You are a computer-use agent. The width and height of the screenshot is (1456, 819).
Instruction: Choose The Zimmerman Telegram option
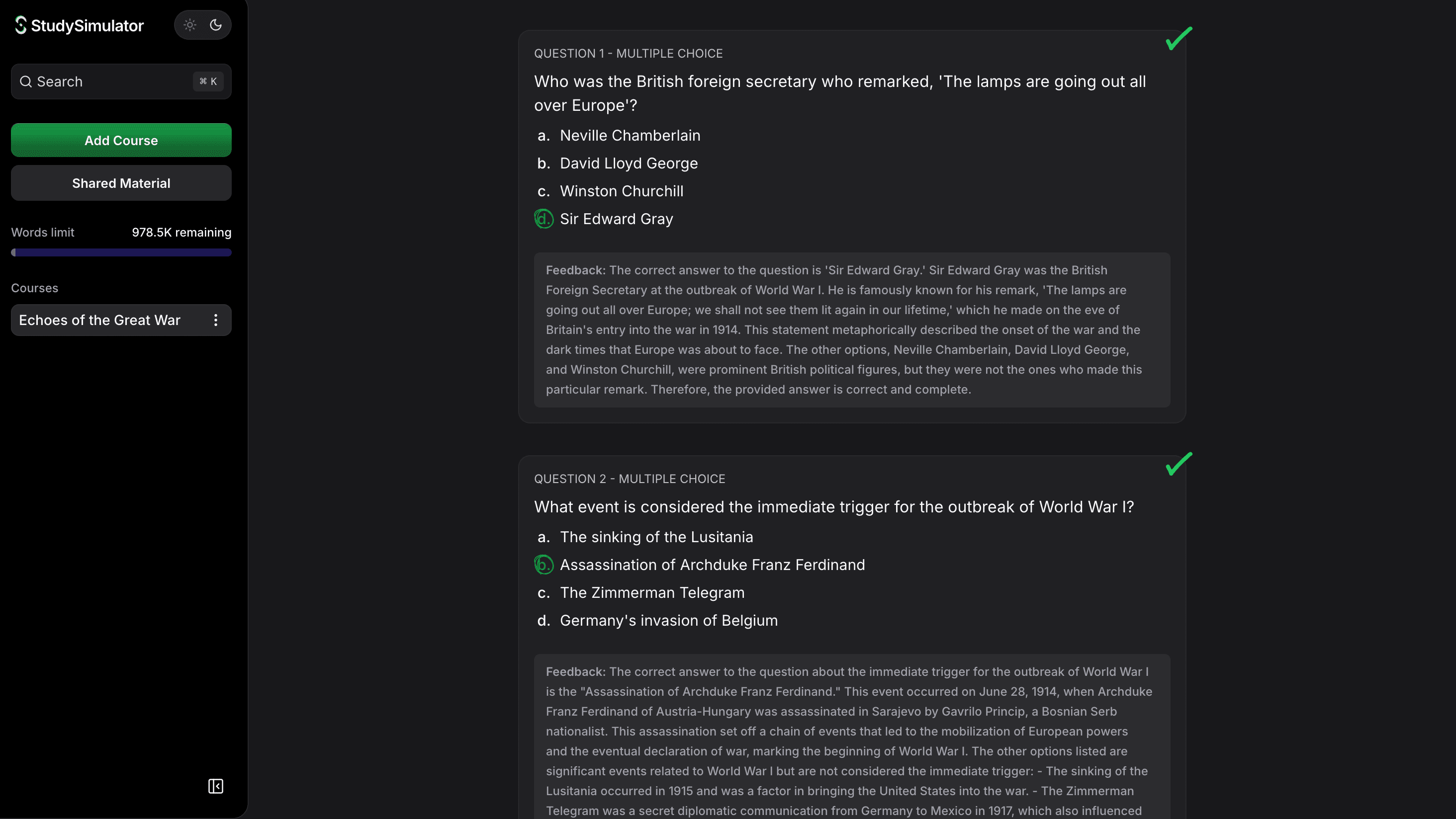(652, 592)
